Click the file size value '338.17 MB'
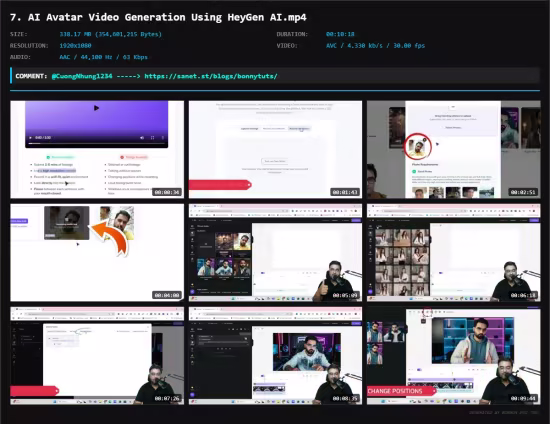 [x=75, y=34]
